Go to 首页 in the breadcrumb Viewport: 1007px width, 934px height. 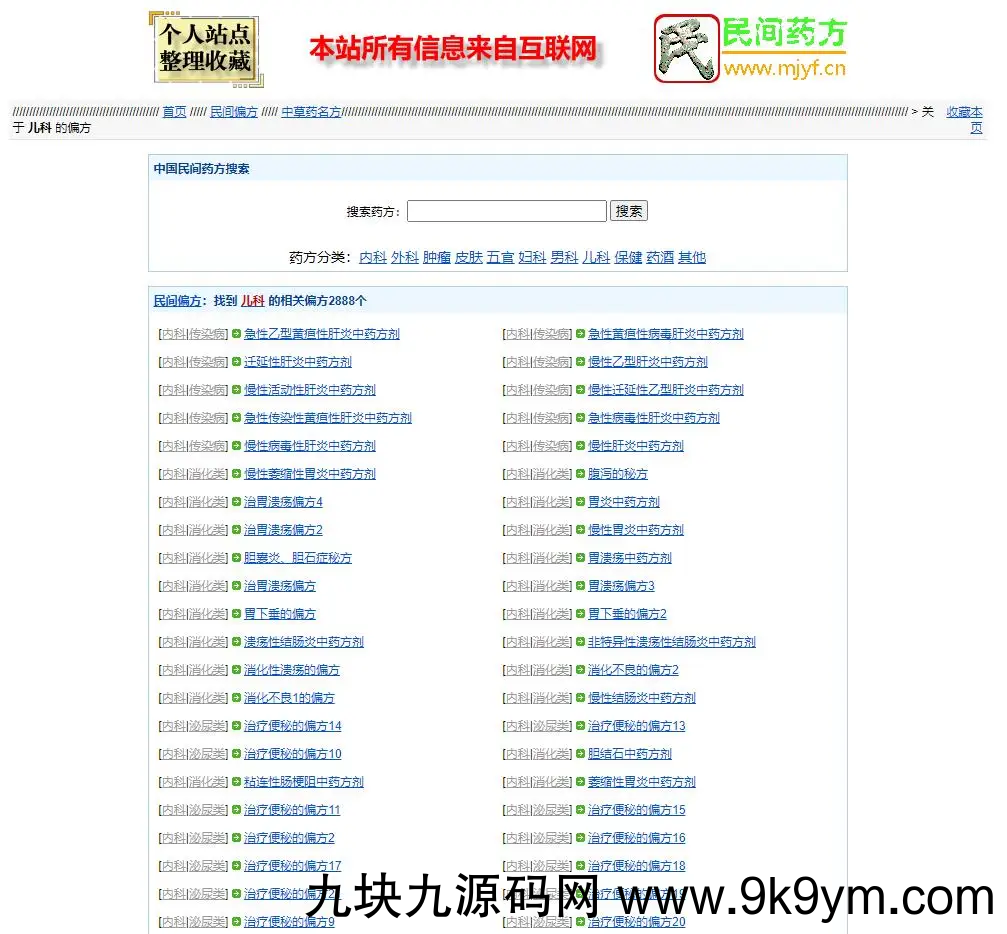coord(174,112)
